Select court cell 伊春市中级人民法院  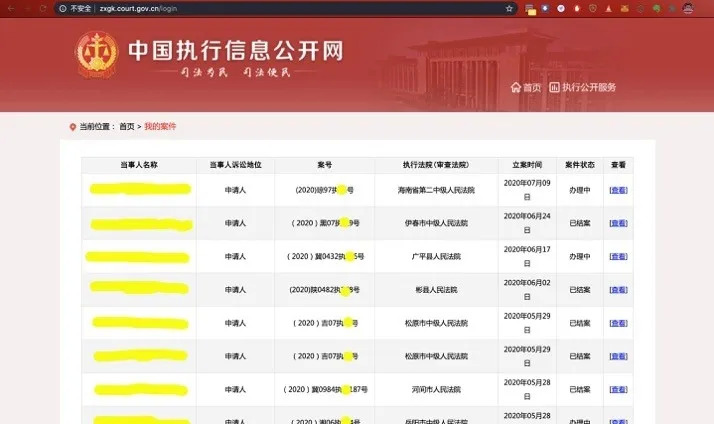point(436,223)
